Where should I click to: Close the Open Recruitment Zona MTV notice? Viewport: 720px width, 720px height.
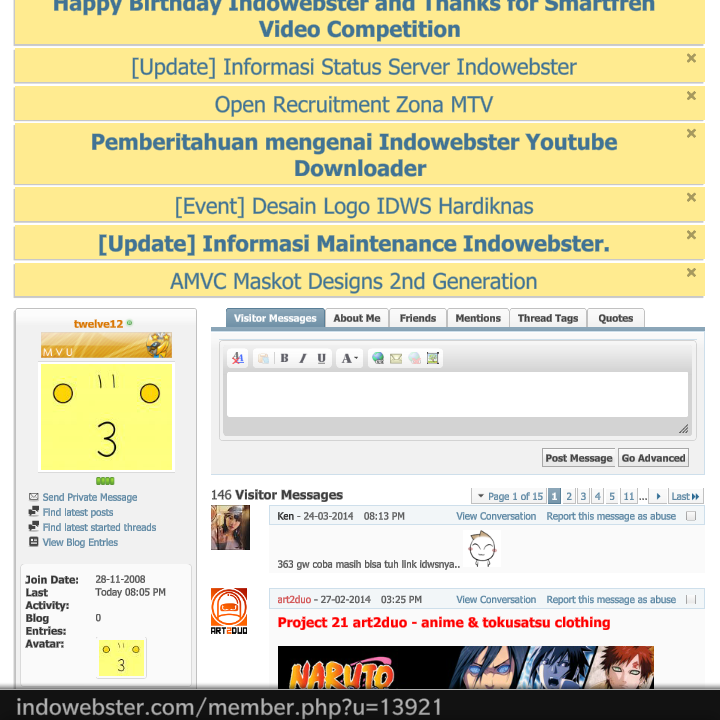[691, 96]
